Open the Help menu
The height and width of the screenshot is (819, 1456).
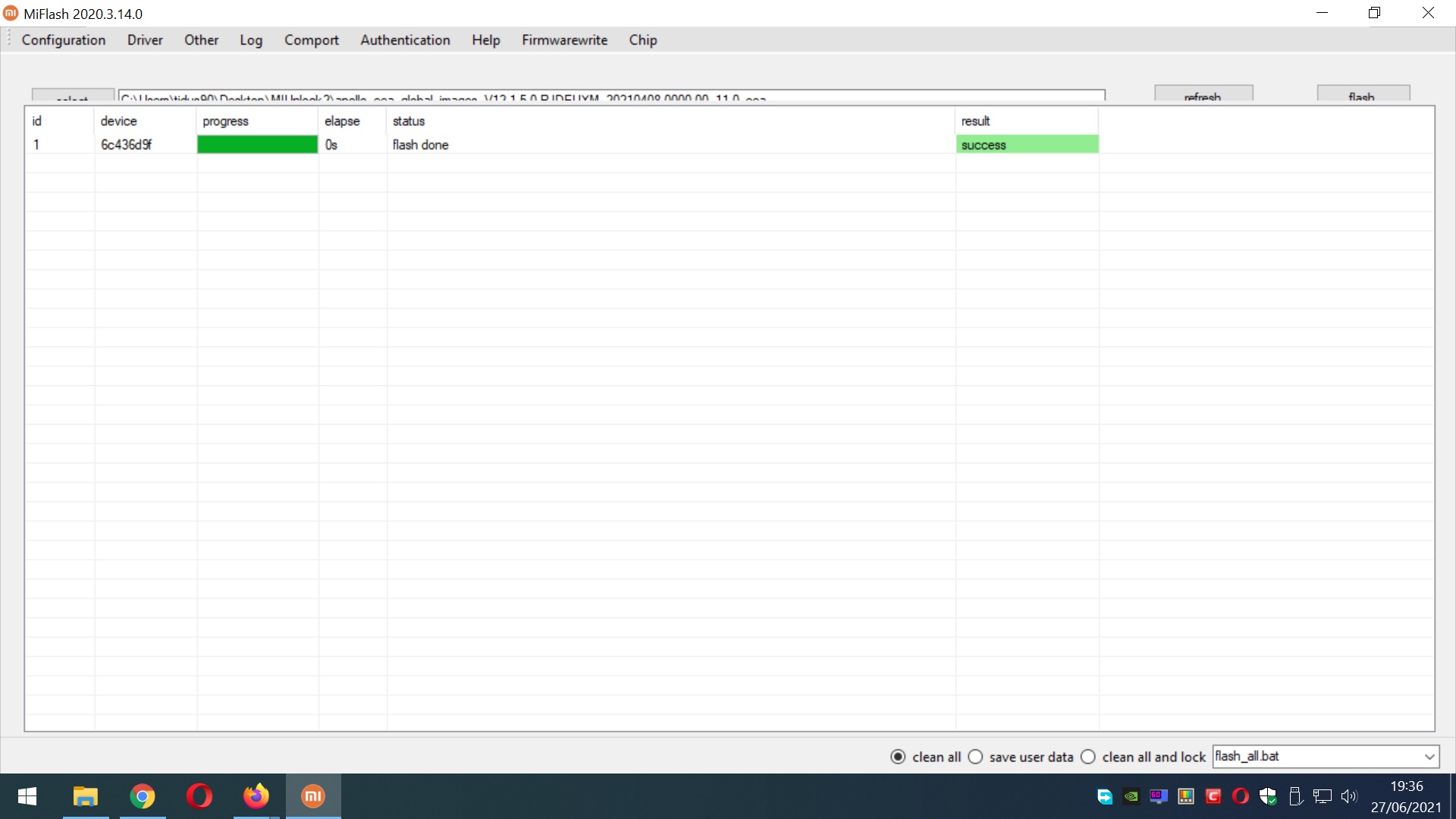486,40
